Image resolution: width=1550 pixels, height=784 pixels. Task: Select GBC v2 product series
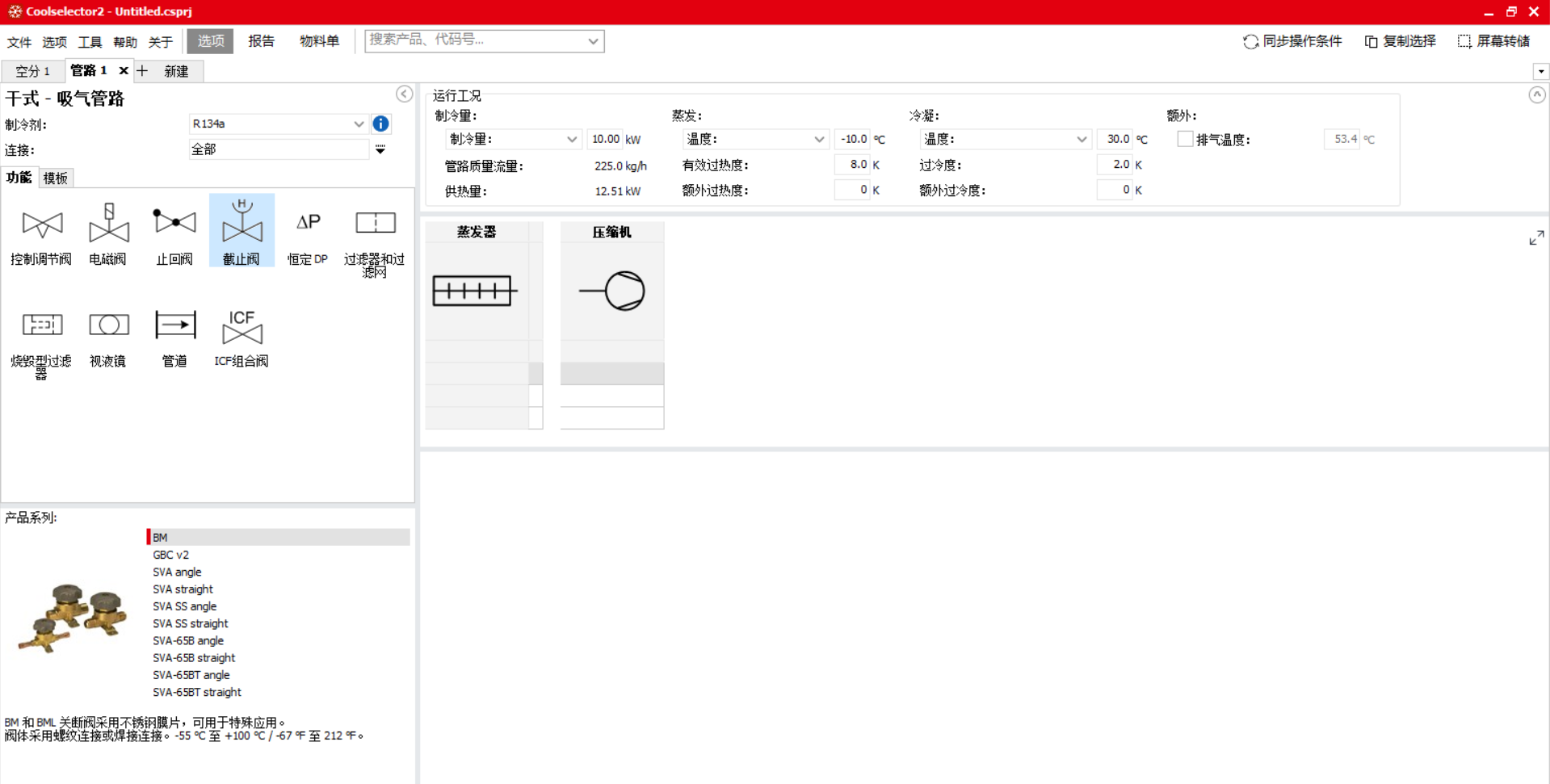tap(279, 555)
